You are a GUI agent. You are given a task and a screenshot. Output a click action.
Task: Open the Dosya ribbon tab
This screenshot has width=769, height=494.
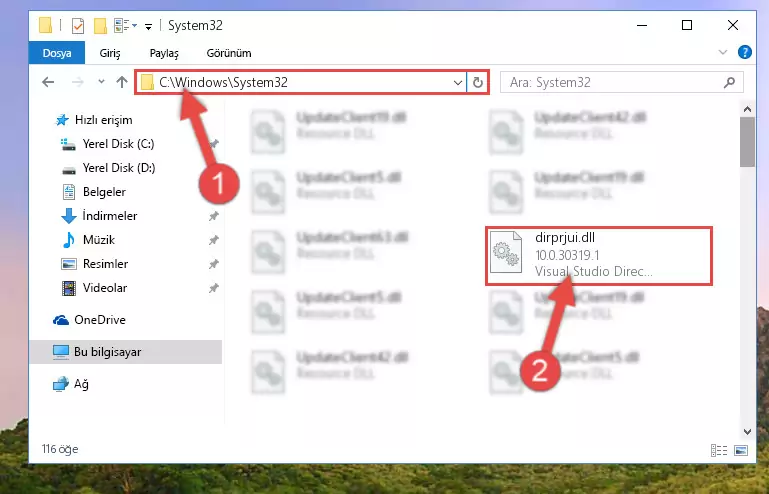click(57, 53)
